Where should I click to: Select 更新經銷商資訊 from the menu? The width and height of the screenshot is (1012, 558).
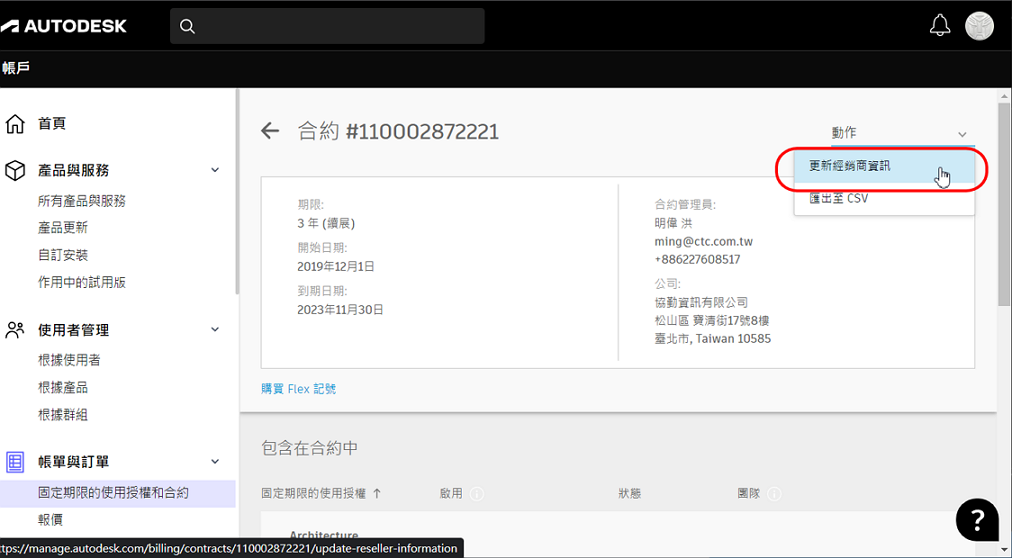click(x=884, y=166)
